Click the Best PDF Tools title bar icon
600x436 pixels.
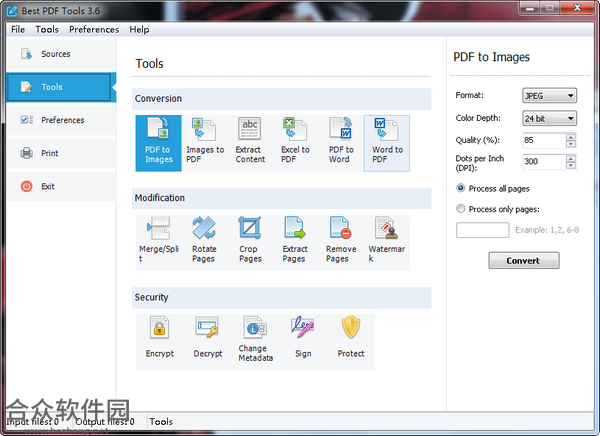click(12, 11)
